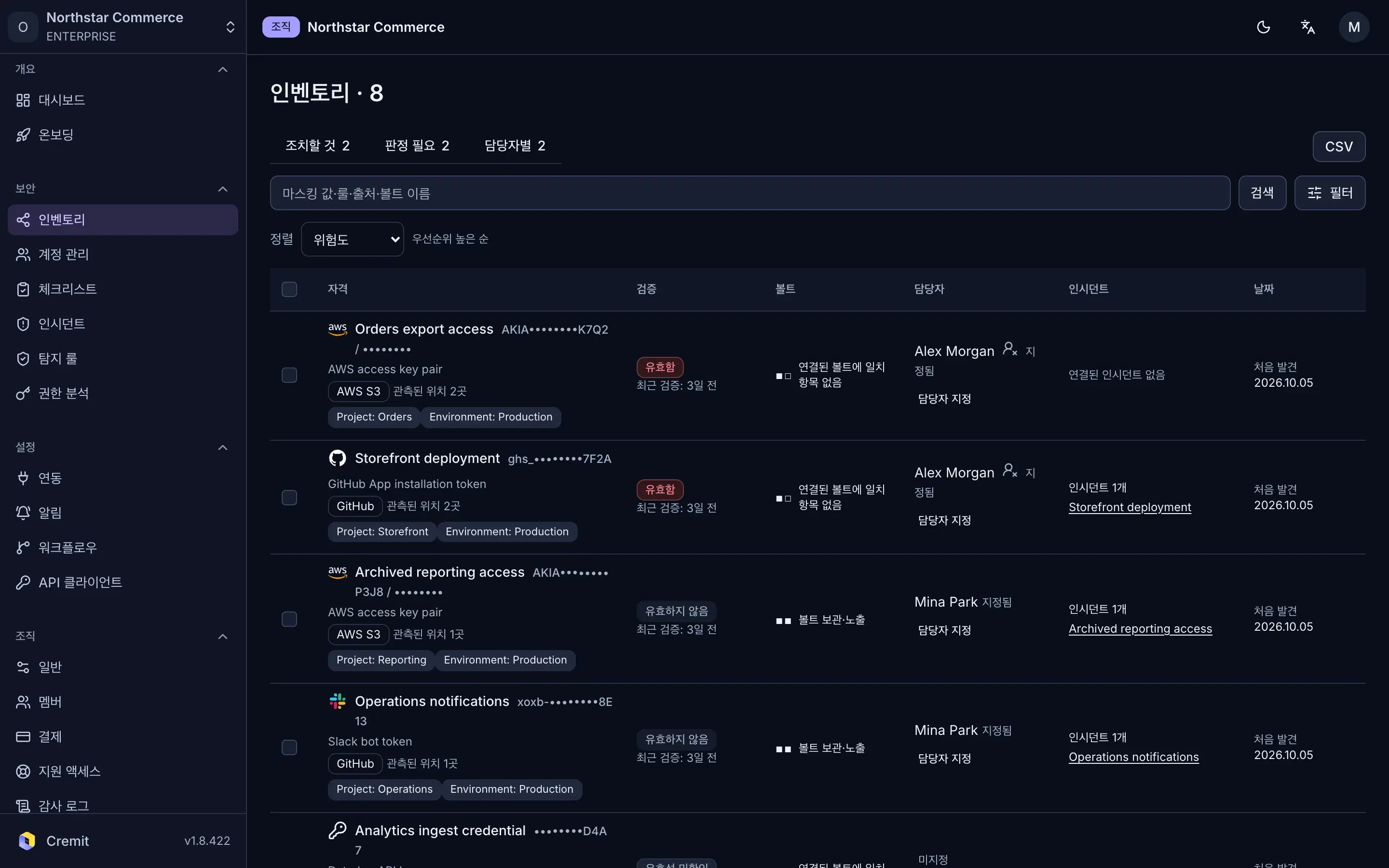
Task: Open the Storefront deployment incident link
Action: [1130, 507]
